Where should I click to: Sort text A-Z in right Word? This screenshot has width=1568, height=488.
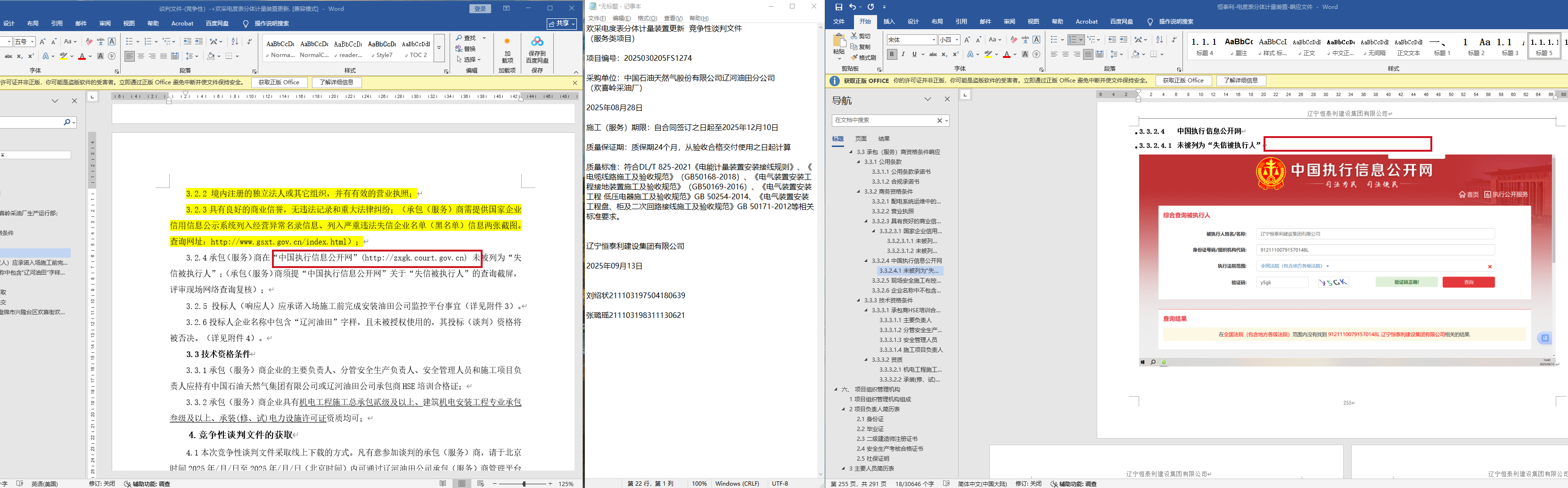coord(1159,40)
